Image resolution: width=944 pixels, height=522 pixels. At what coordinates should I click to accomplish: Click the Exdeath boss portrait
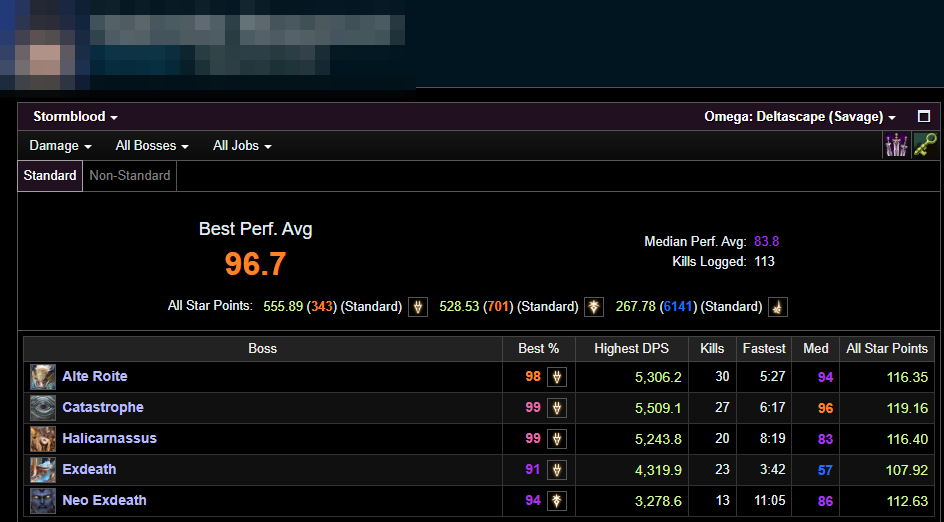click(x=43, y=470)
